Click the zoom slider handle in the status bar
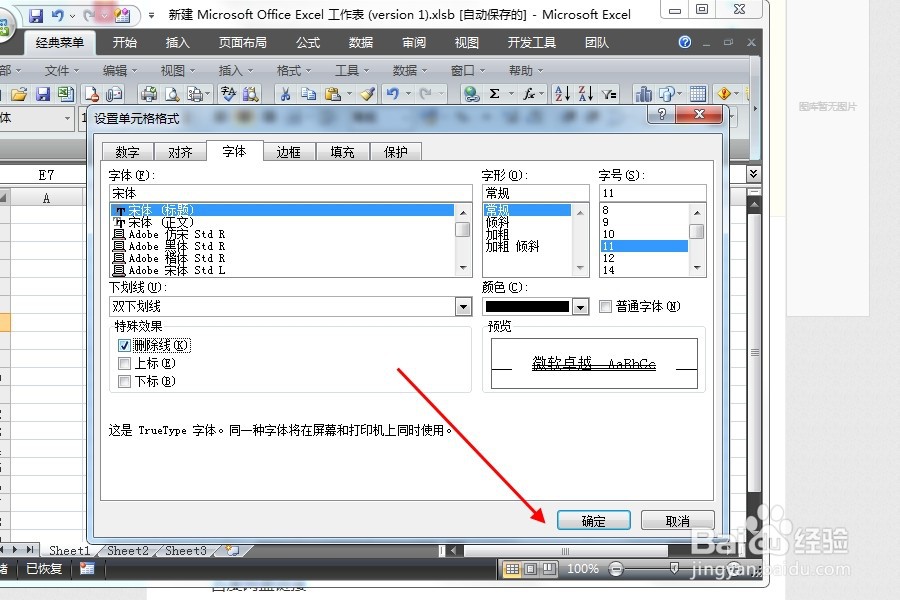 click(x=674, y=568)
